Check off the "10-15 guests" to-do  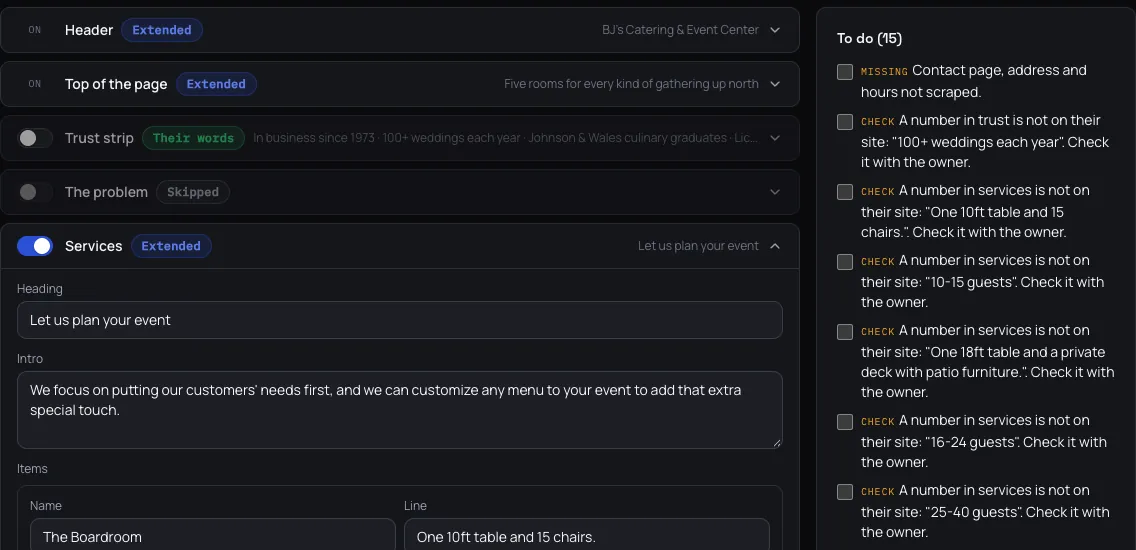845,262
